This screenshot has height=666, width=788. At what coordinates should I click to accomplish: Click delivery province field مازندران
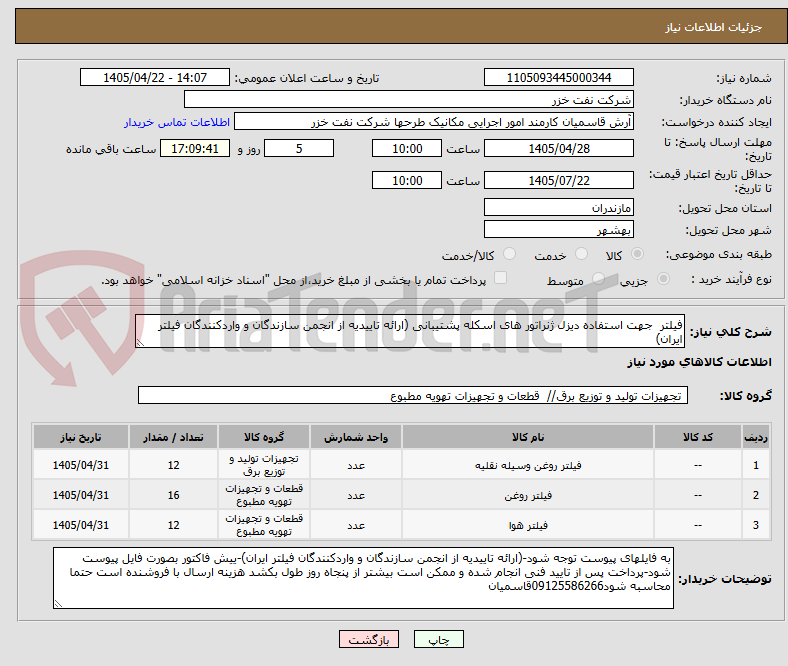[x=558, y=207]
